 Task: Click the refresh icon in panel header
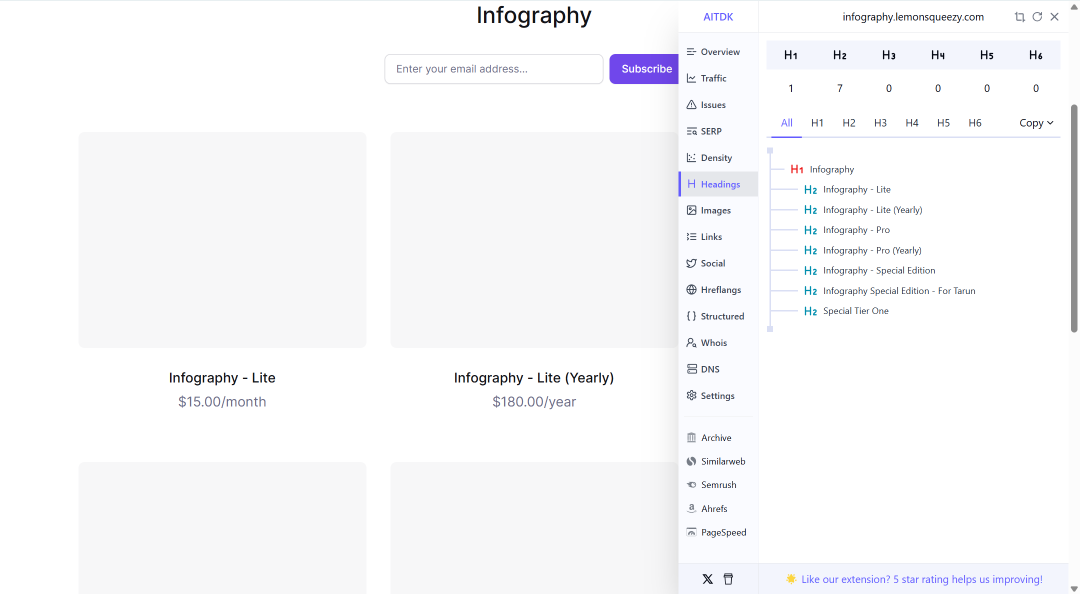click(1037, 17)
